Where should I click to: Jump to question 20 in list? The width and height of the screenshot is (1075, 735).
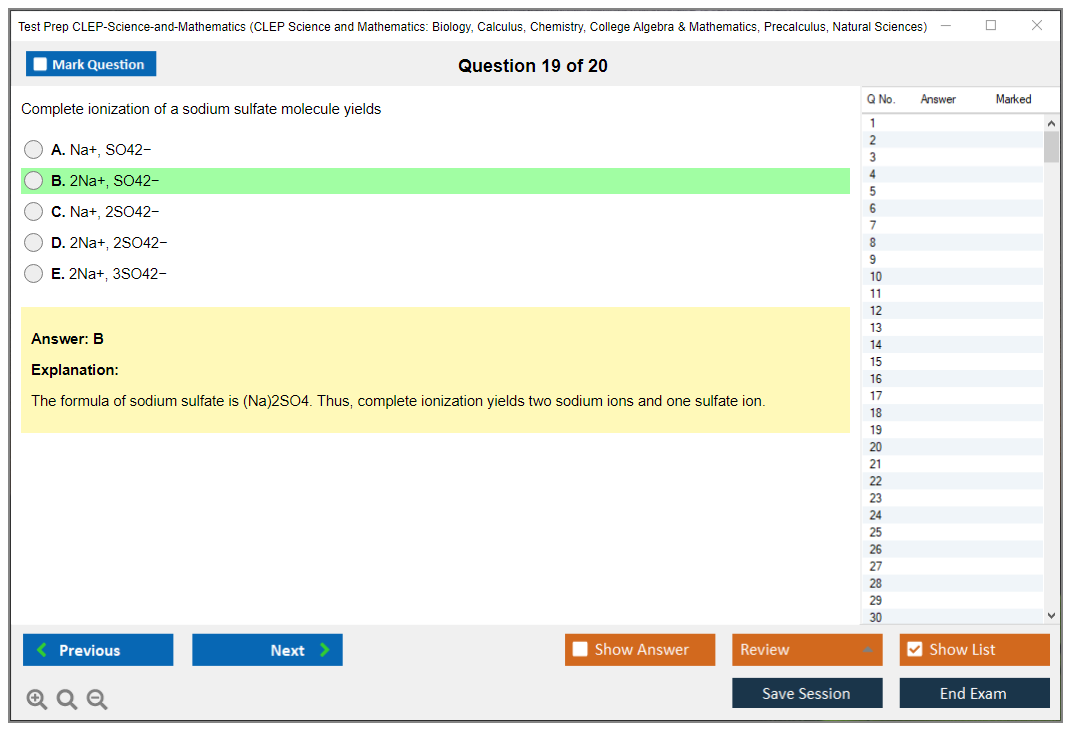(876, 447)
